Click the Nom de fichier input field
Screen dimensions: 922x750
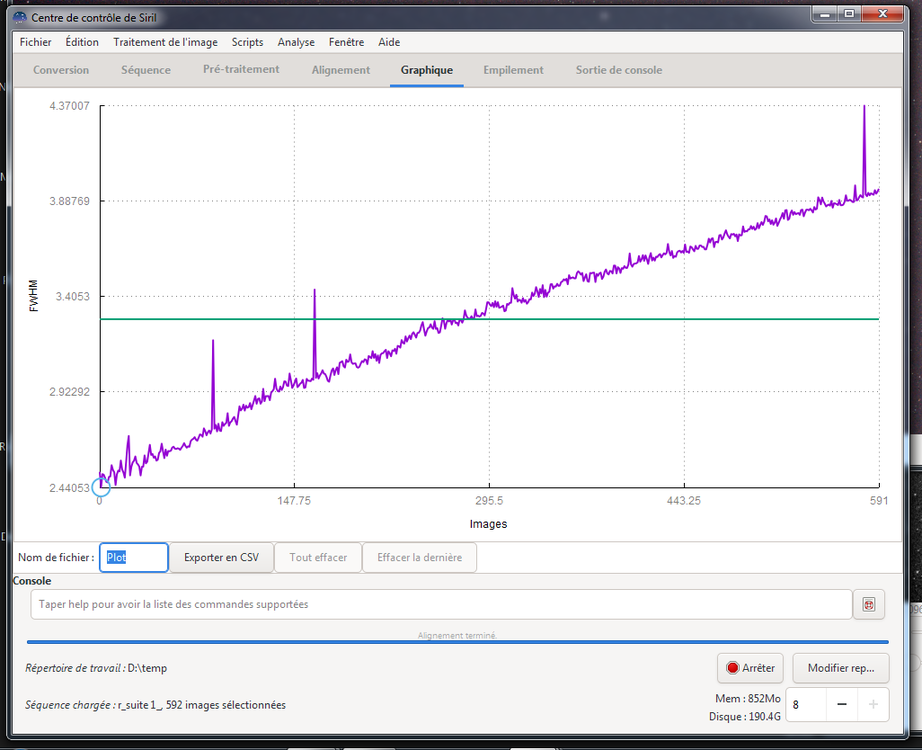tap(134, 558)
